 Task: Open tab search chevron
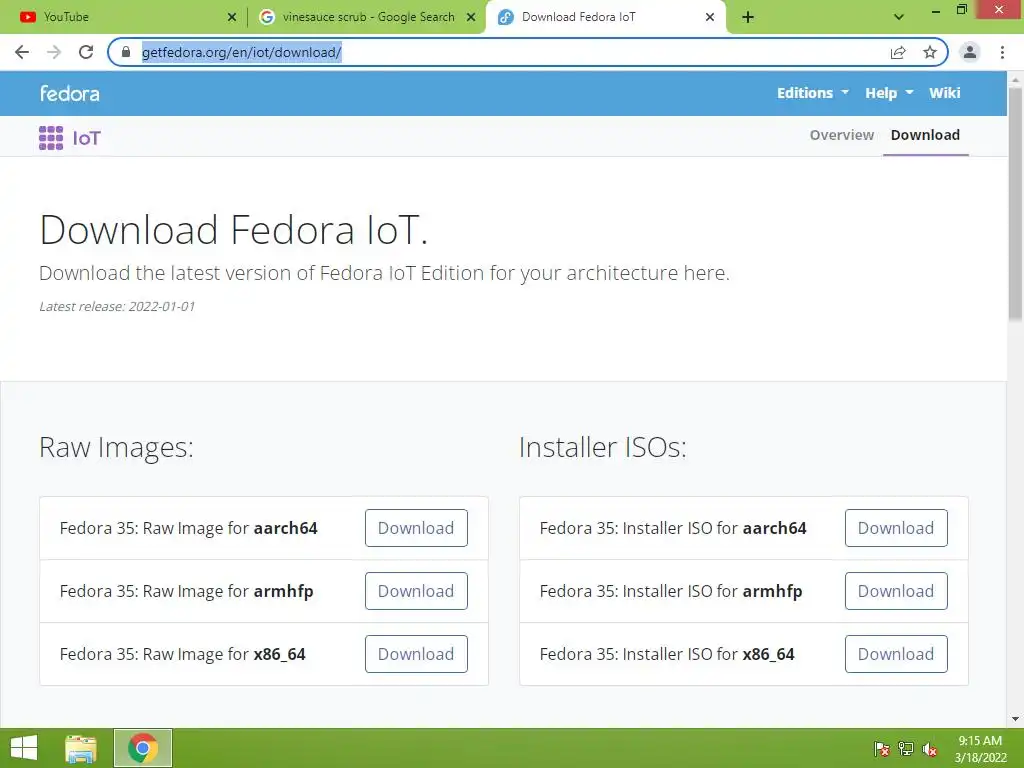(899, 17)
